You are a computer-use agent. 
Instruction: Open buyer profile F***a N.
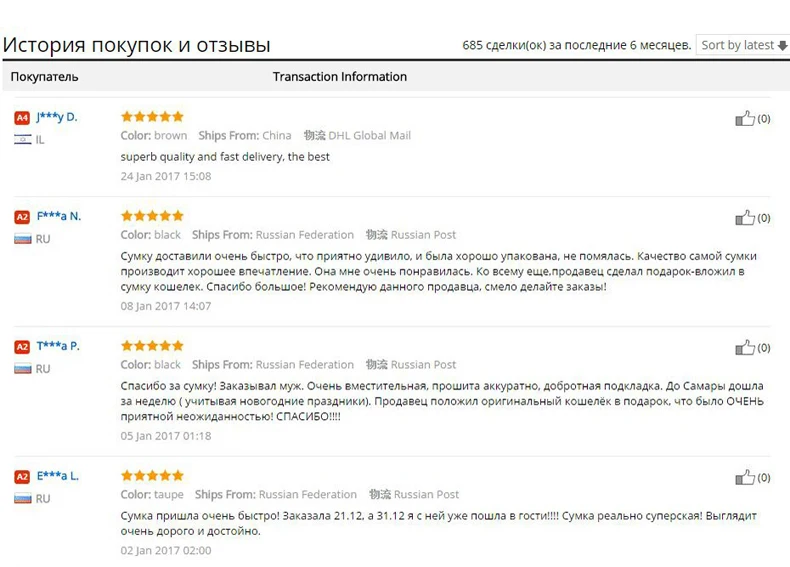pos(59,216)
